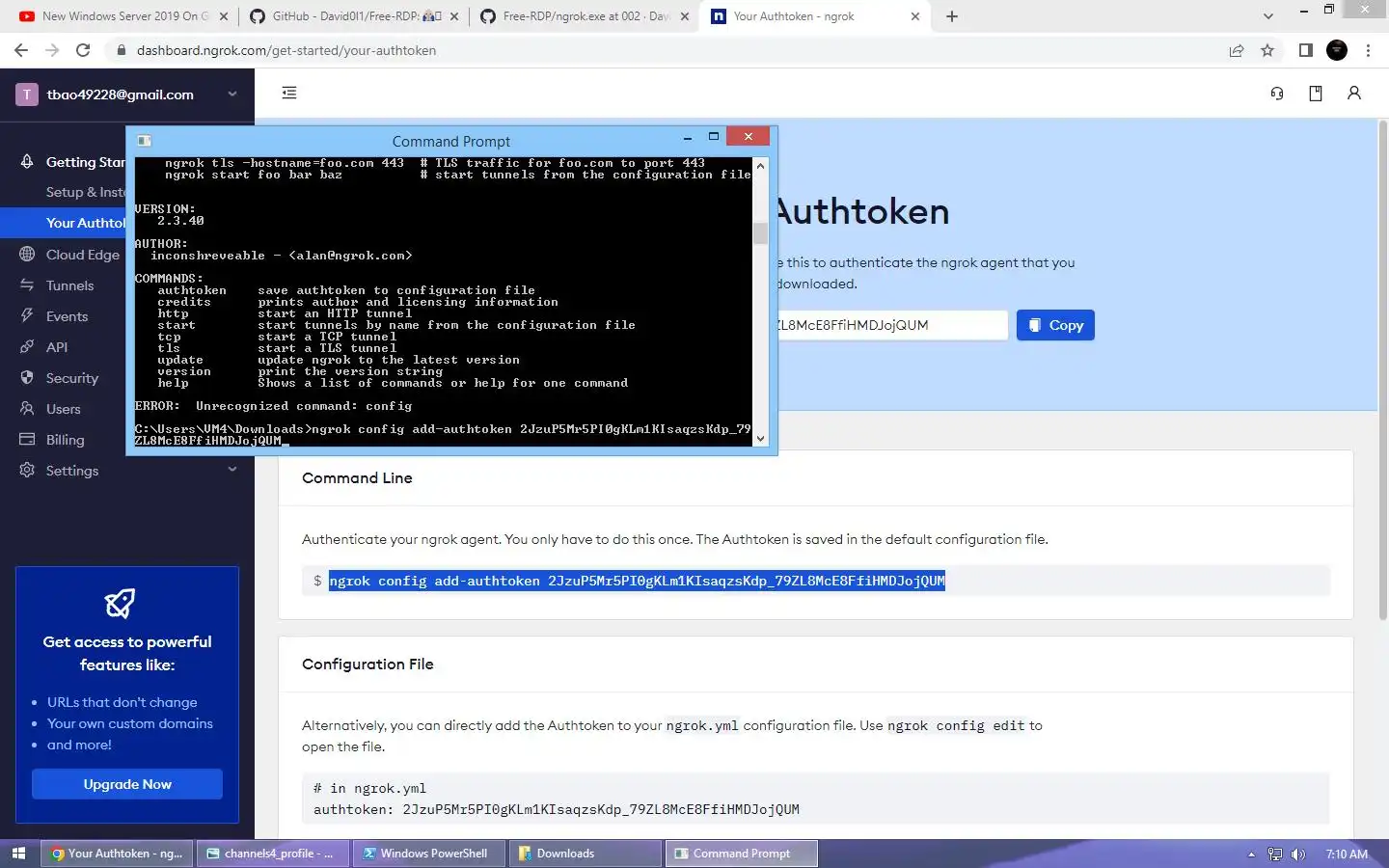Open the Windows Start button
The width and height of the screenshot is (1389, 868).
point(18,854)
